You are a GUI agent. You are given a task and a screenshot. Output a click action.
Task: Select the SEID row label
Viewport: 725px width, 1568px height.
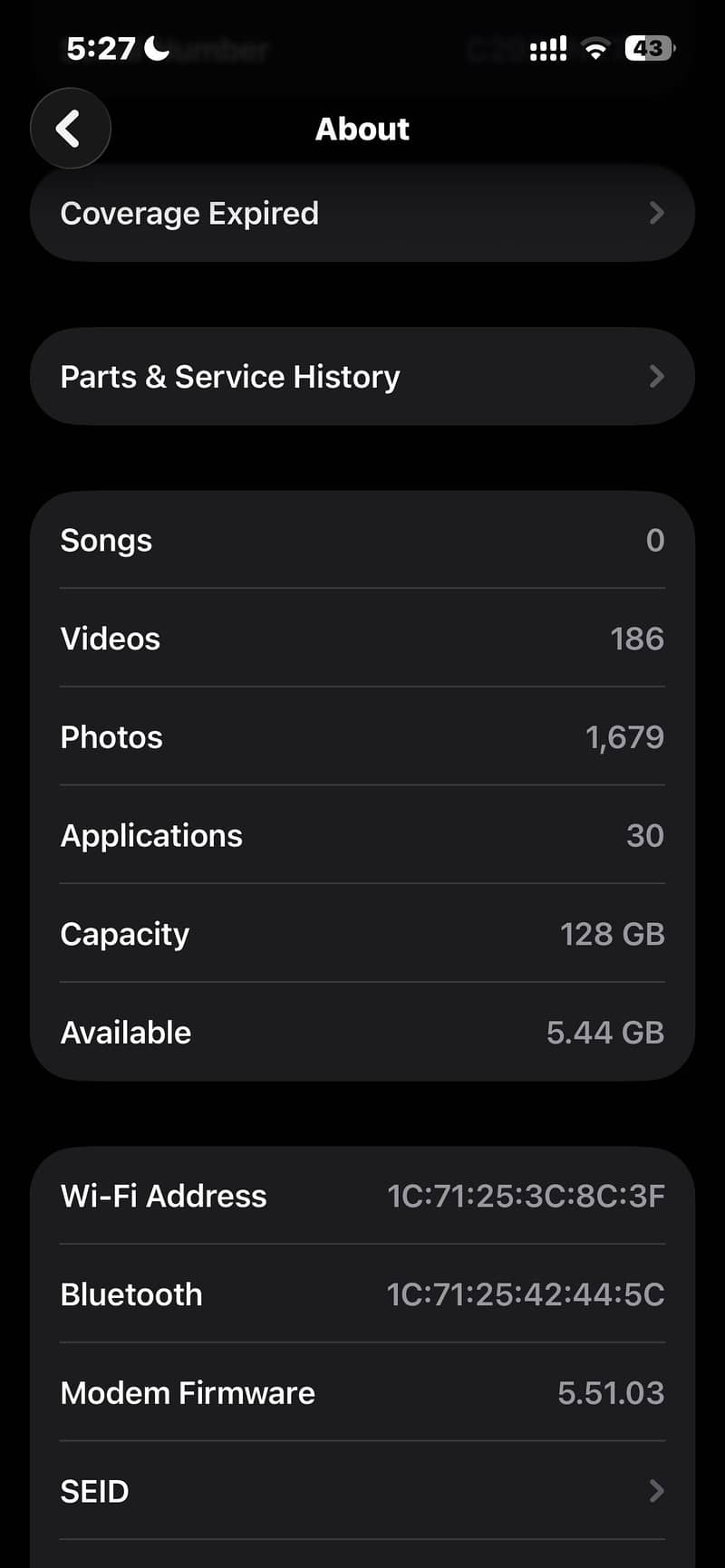coord(94,1491)
